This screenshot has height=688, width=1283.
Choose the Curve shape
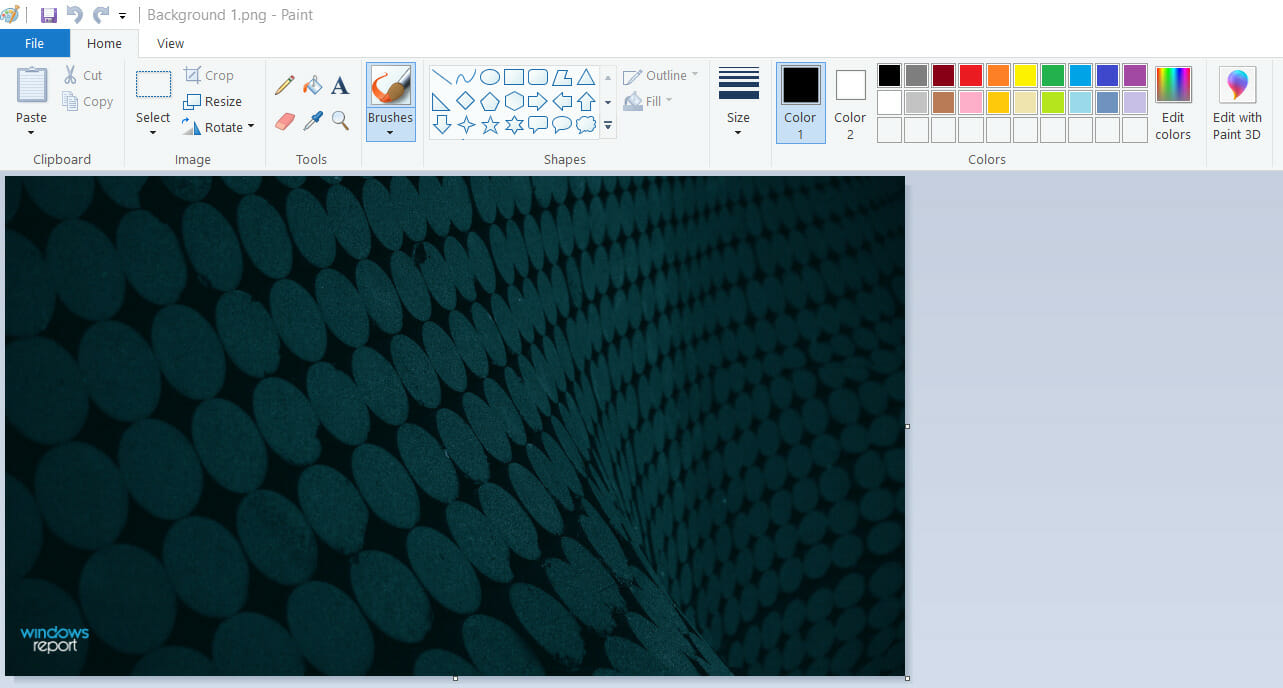pos(465,77)
